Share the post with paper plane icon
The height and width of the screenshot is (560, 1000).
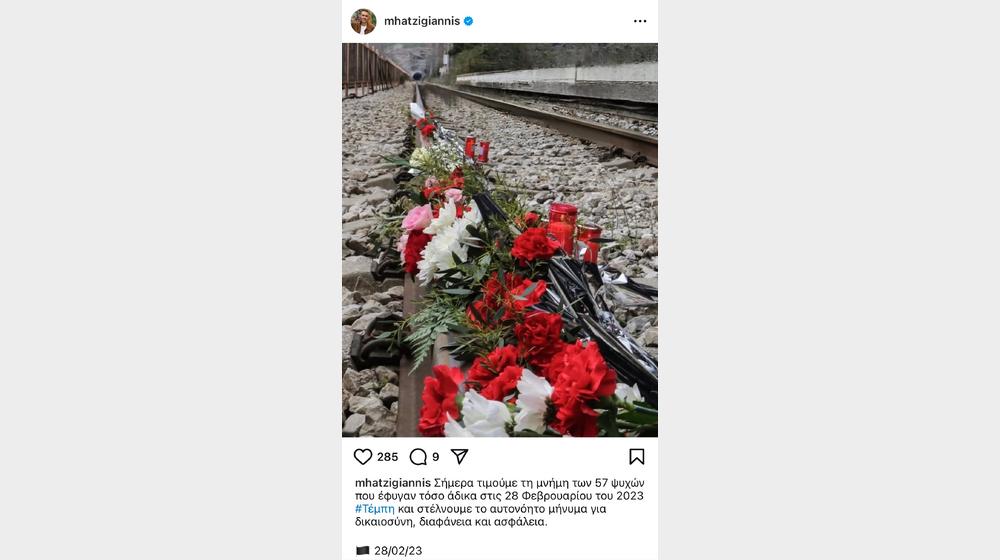coord(459,457)
